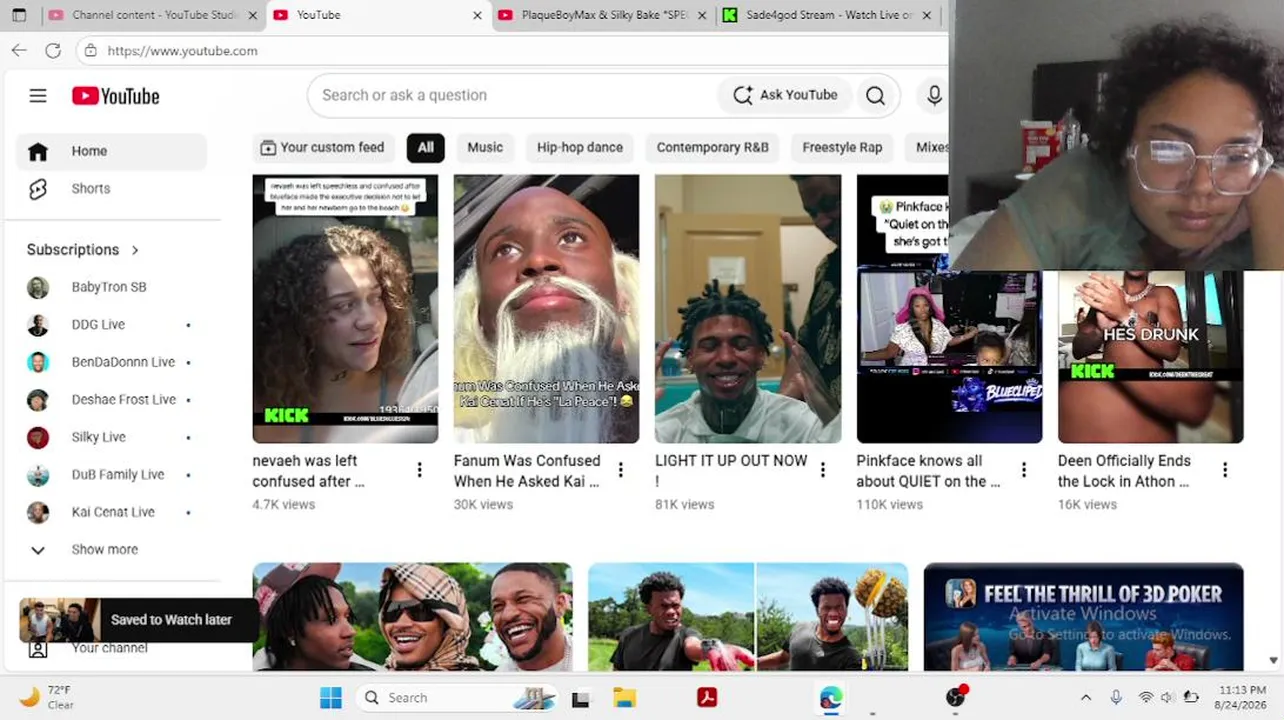Select the Contemporary R&B filter chip

point(713,147)
